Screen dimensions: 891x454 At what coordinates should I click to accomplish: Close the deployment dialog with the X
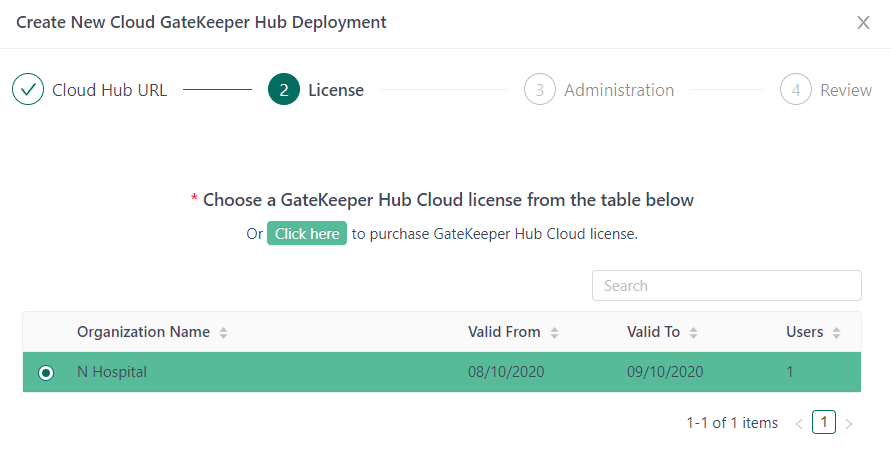(863, 23)
